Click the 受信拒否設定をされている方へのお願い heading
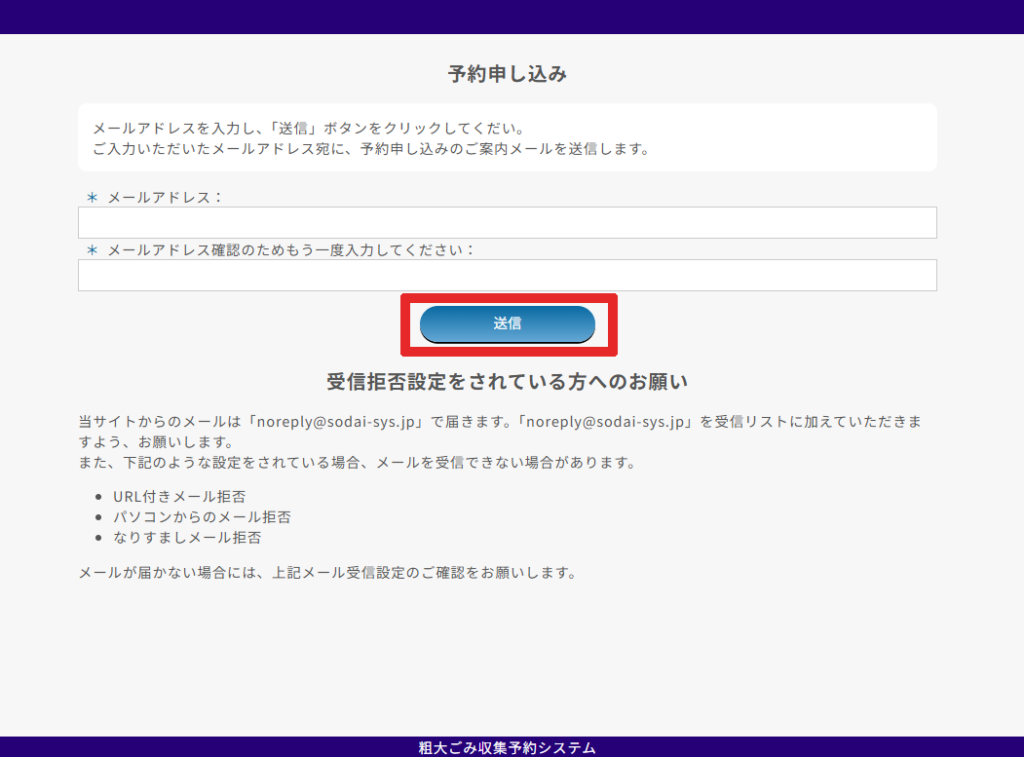This screenshot has width=1024, height=757. 507,382
